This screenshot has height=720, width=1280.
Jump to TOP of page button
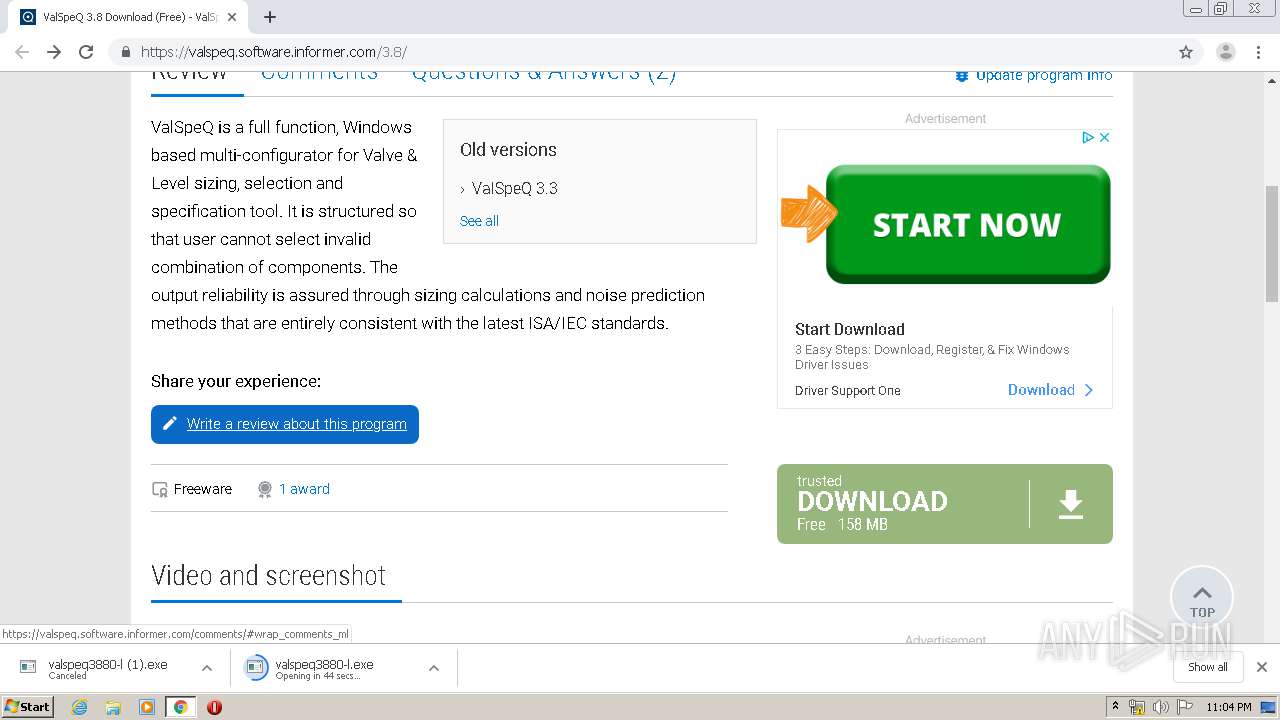point(1202,598)
